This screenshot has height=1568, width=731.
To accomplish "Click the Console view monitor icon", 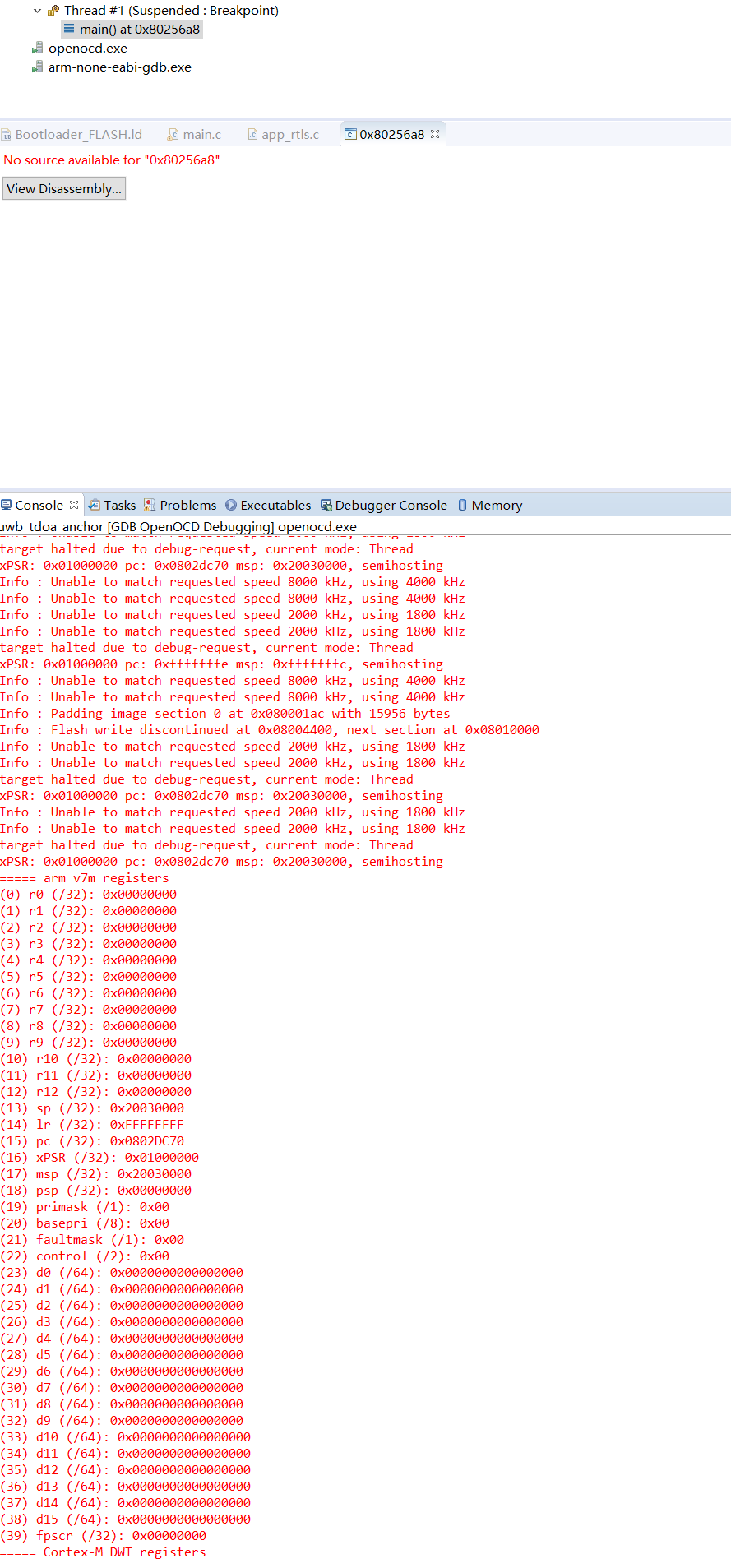I will (7, 506).
